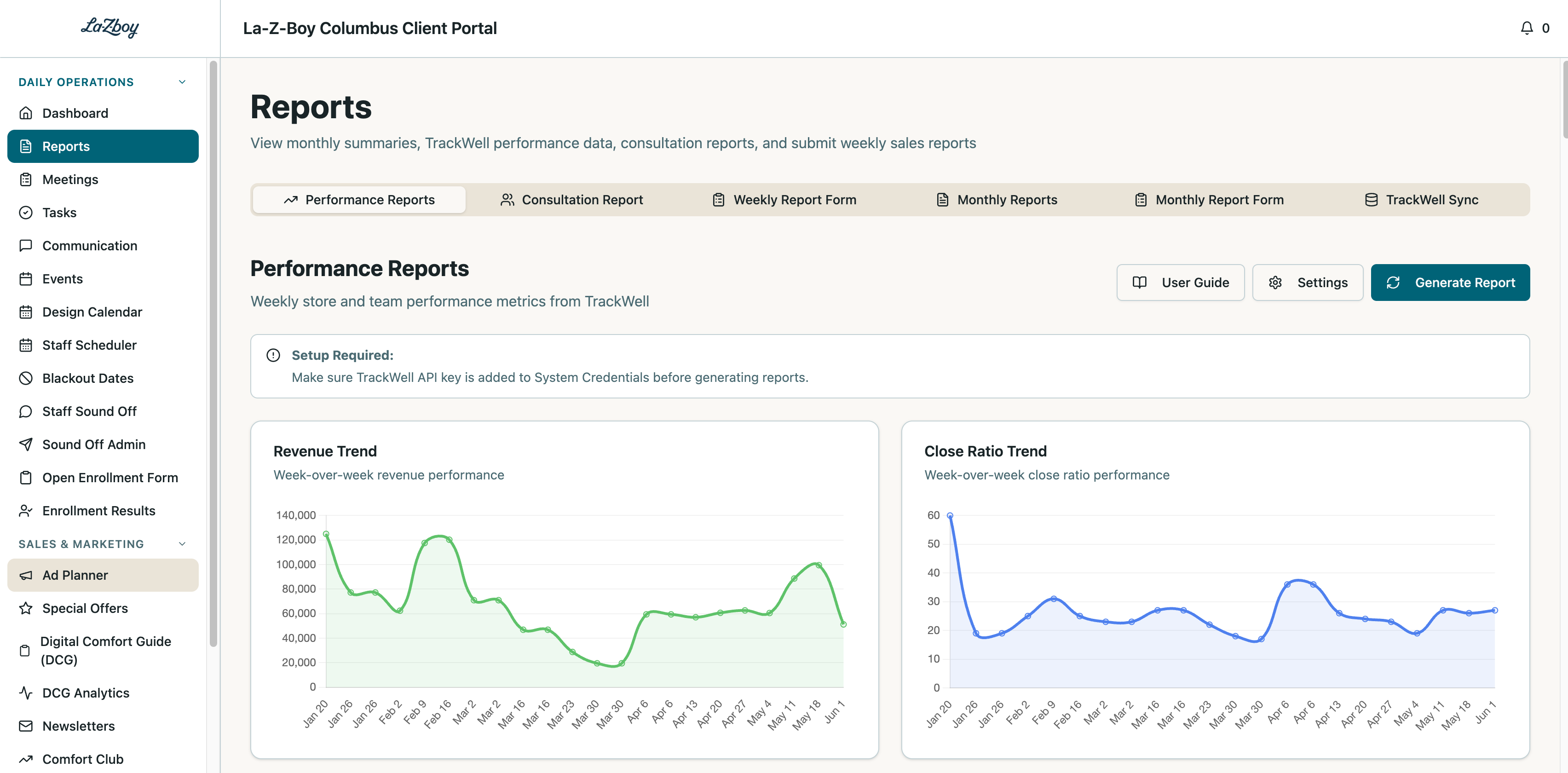Open Newsletters in sidebar

[103, 726]
